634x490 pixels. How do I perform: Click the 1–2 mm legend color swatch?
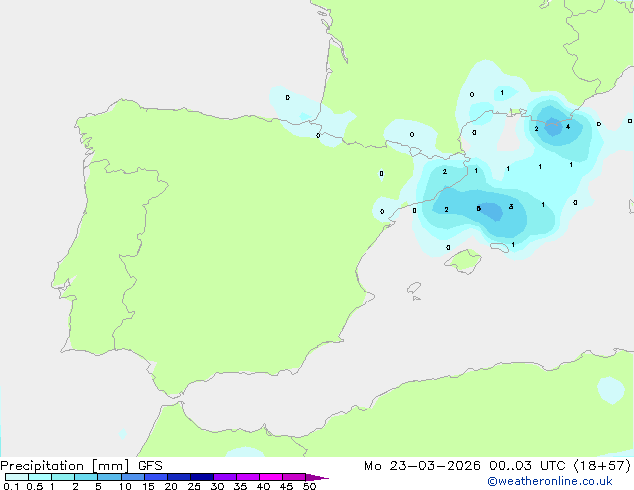63,477
